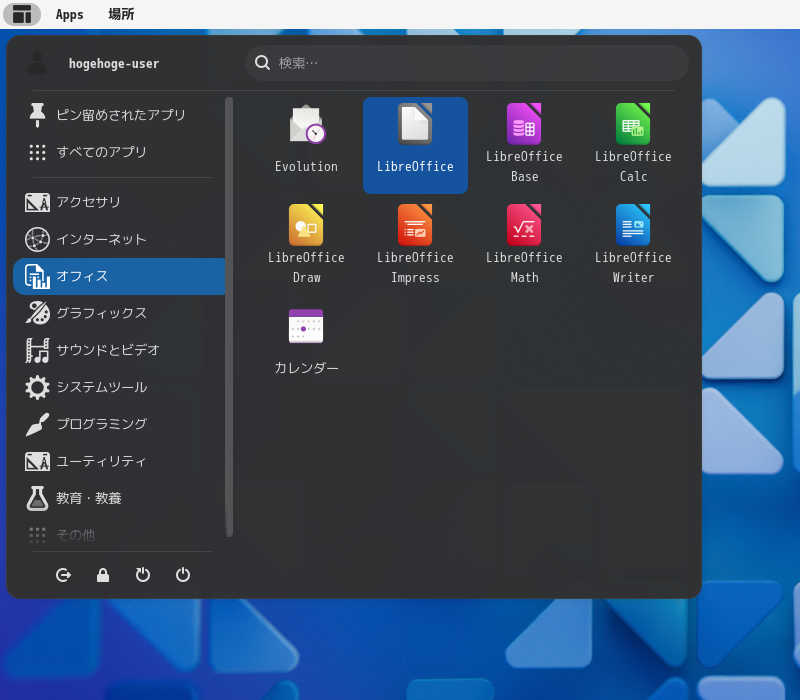
Task: Click the restart icon
Action: coord(143,575)
